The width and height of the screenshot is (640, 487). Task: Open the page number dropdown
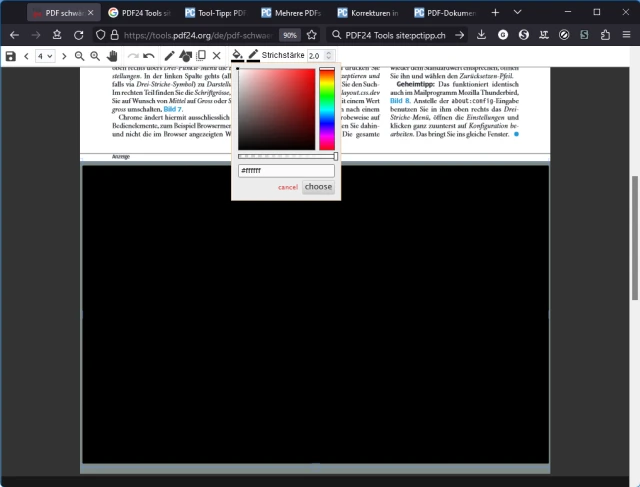pos(45,56)
